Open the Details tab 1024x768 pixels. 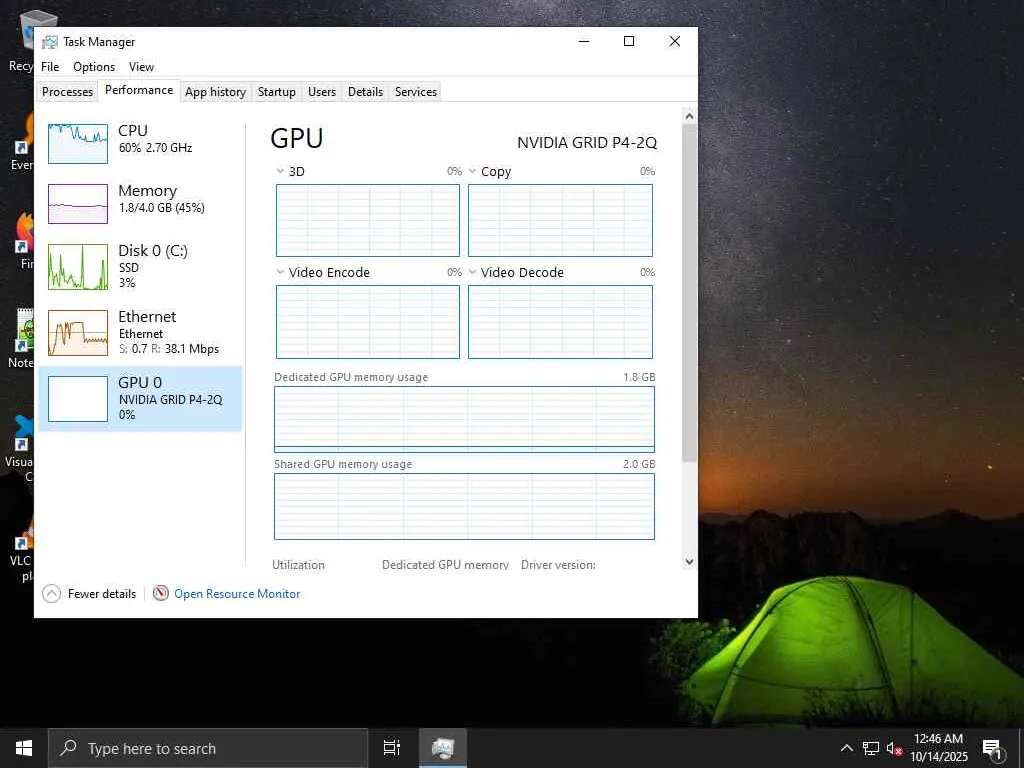pos(366,91)
